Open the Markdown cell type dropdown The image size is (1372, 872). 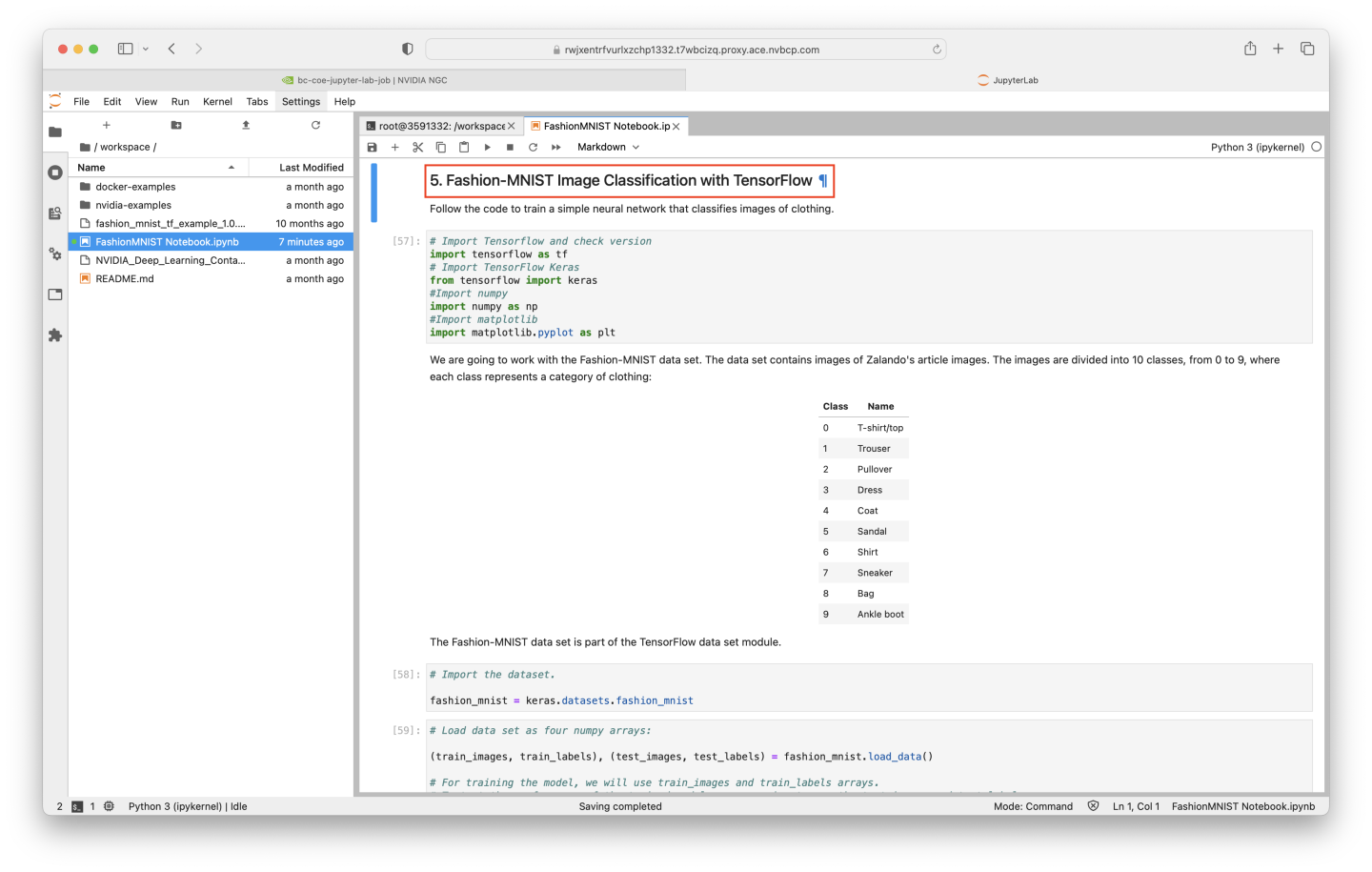tap(607, 147)
